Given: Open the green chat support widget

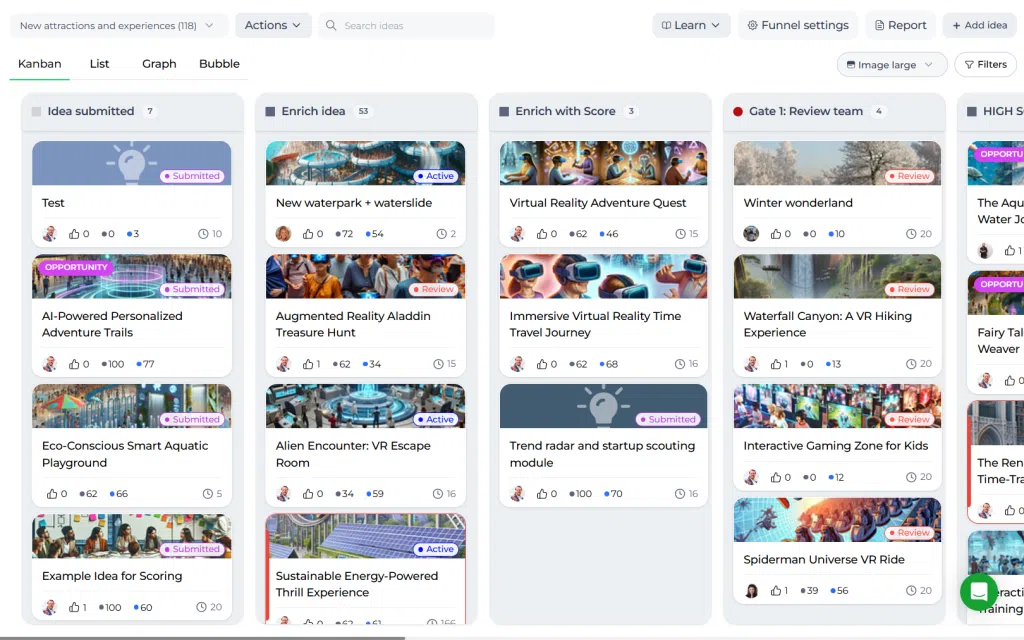Looking at the screenshot, I should (x=978, y=592).
